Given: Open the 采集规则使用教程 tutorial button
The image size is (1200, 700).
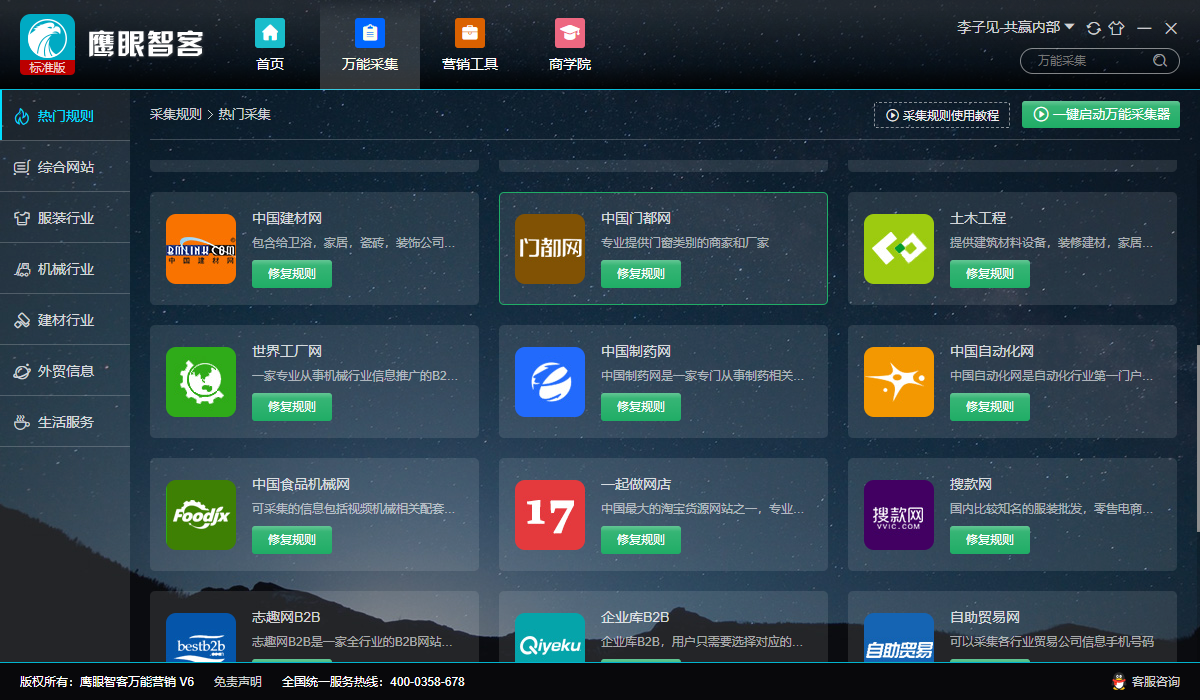Looking at the screenshot, I should pos(942,115).
